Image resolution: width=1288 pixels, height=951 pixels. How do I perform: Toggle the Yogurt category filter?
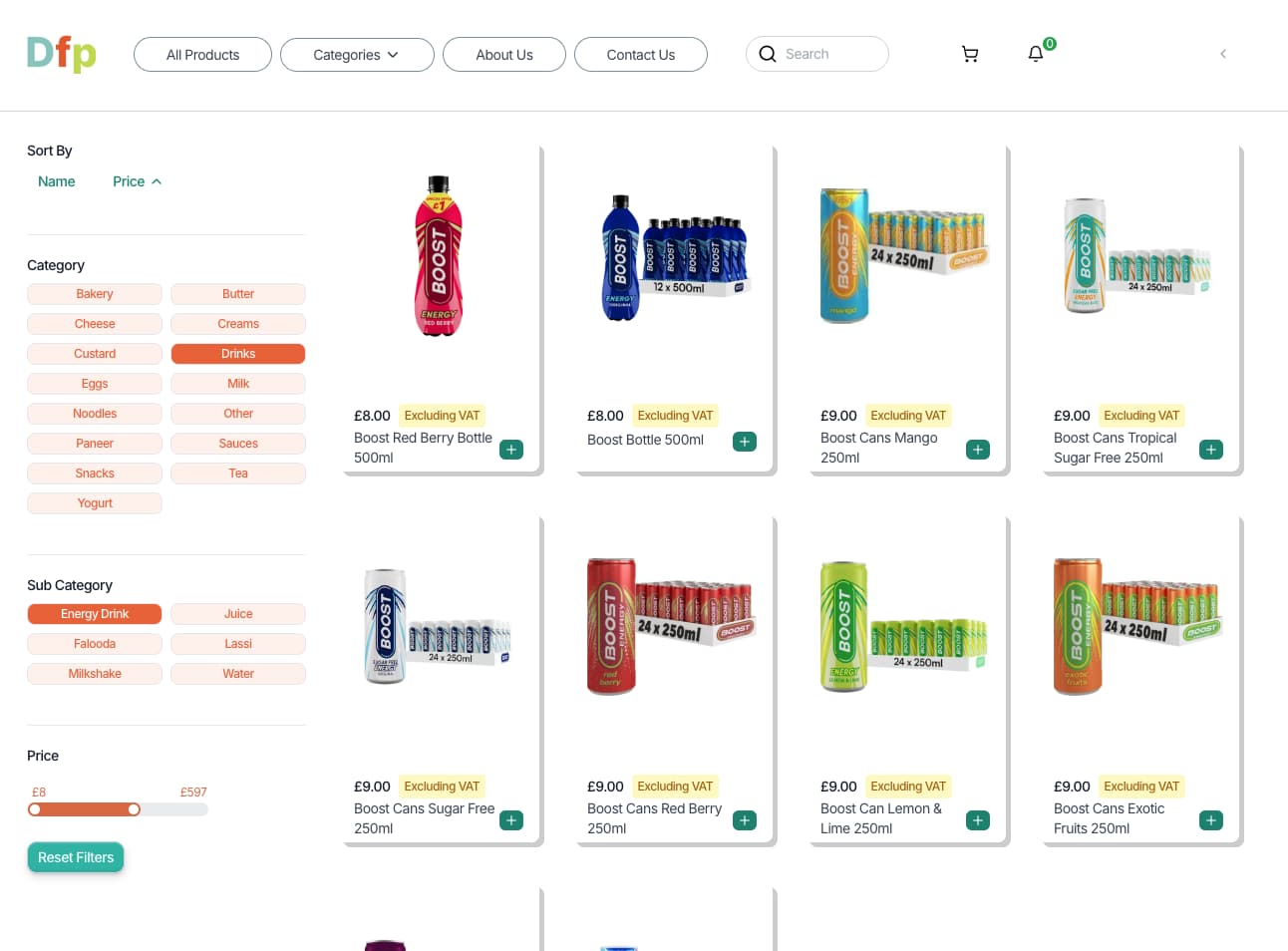pyautogui.click(x=95, y=503)
